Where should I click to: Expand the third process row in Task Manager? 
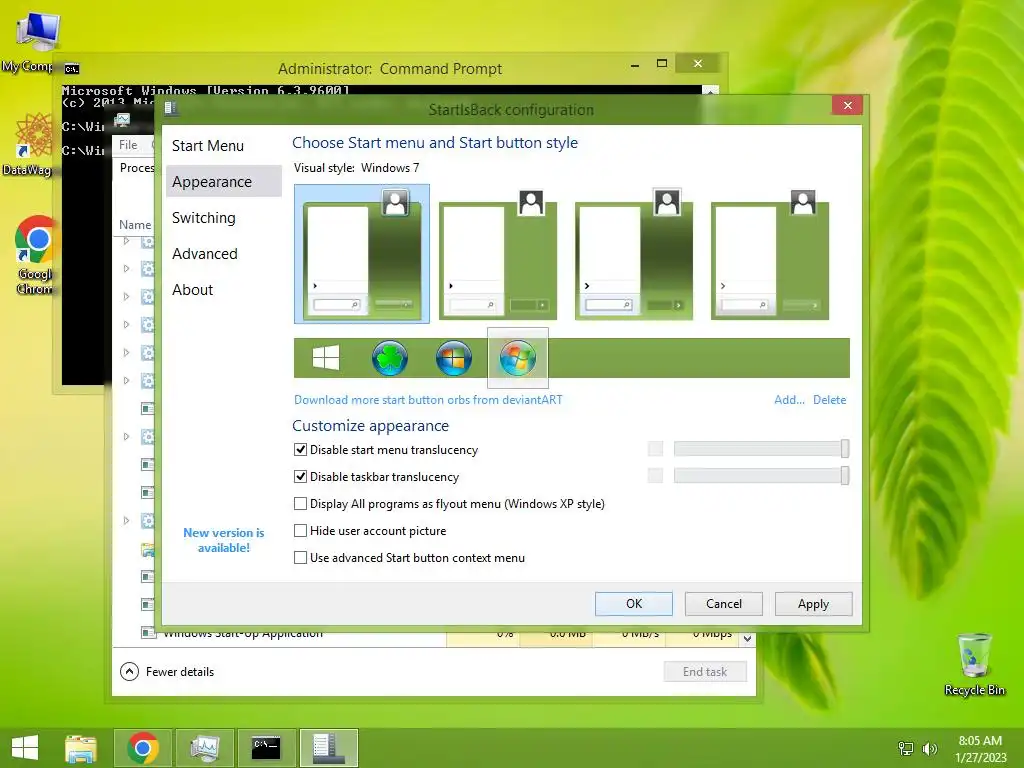(x=126, y=296)
